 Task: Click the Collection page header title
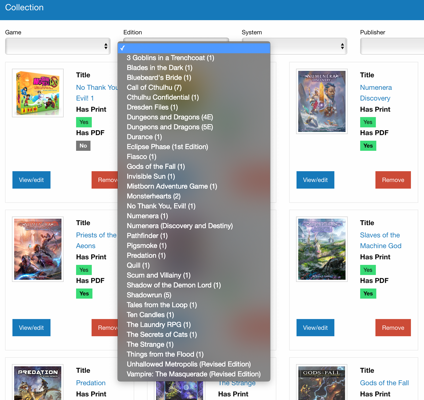pyautogui.click(x=24, y=8)
